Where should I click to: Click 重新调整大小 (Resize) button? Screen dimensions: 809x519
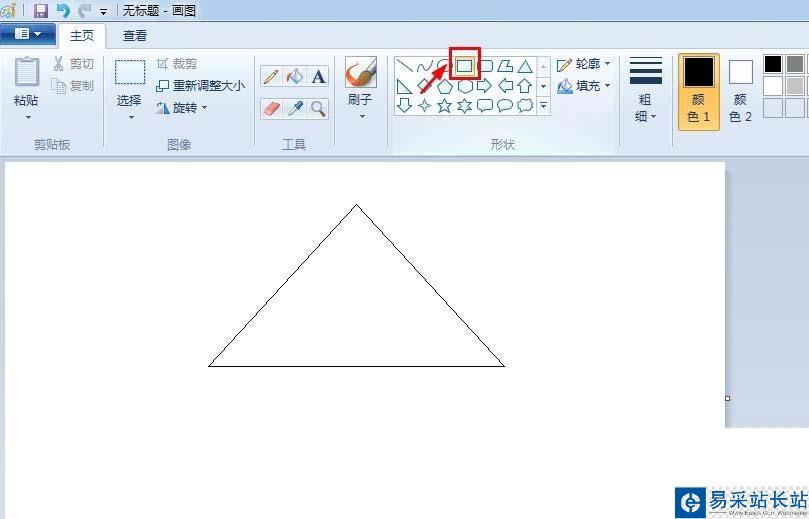point(201,86)
